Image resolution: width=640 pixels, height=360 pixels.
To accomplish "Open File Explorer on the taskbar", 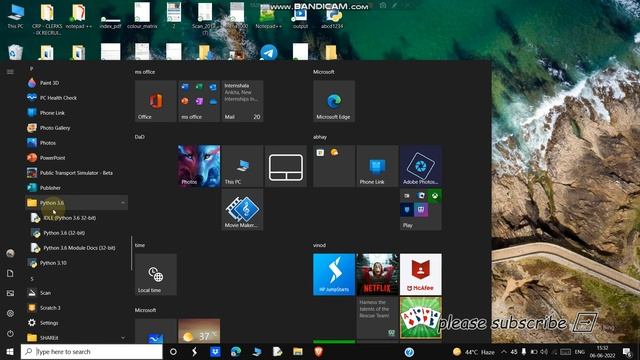I will 298,351.
